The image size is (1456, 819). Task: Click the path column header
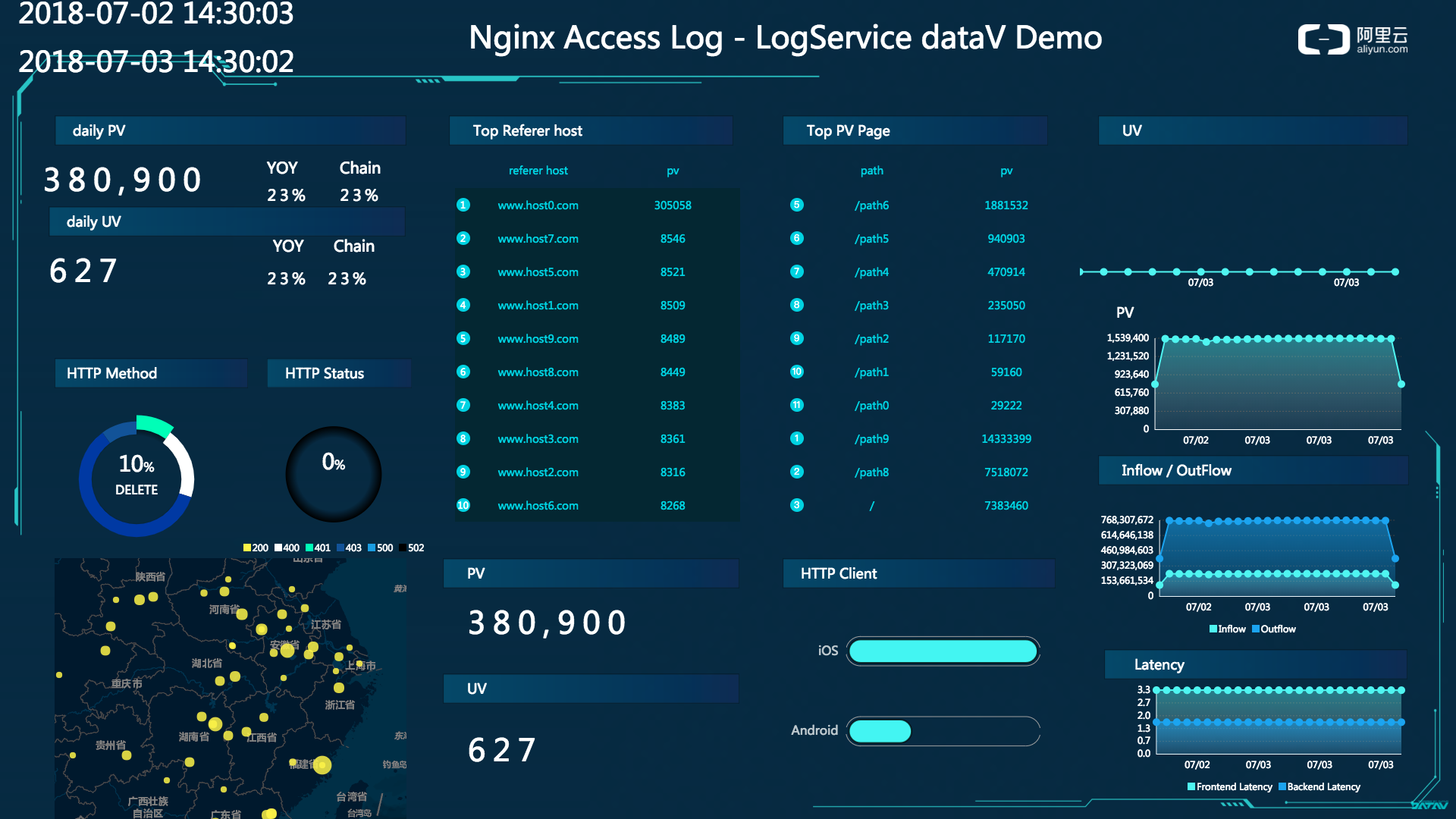(x=871, y=171)
